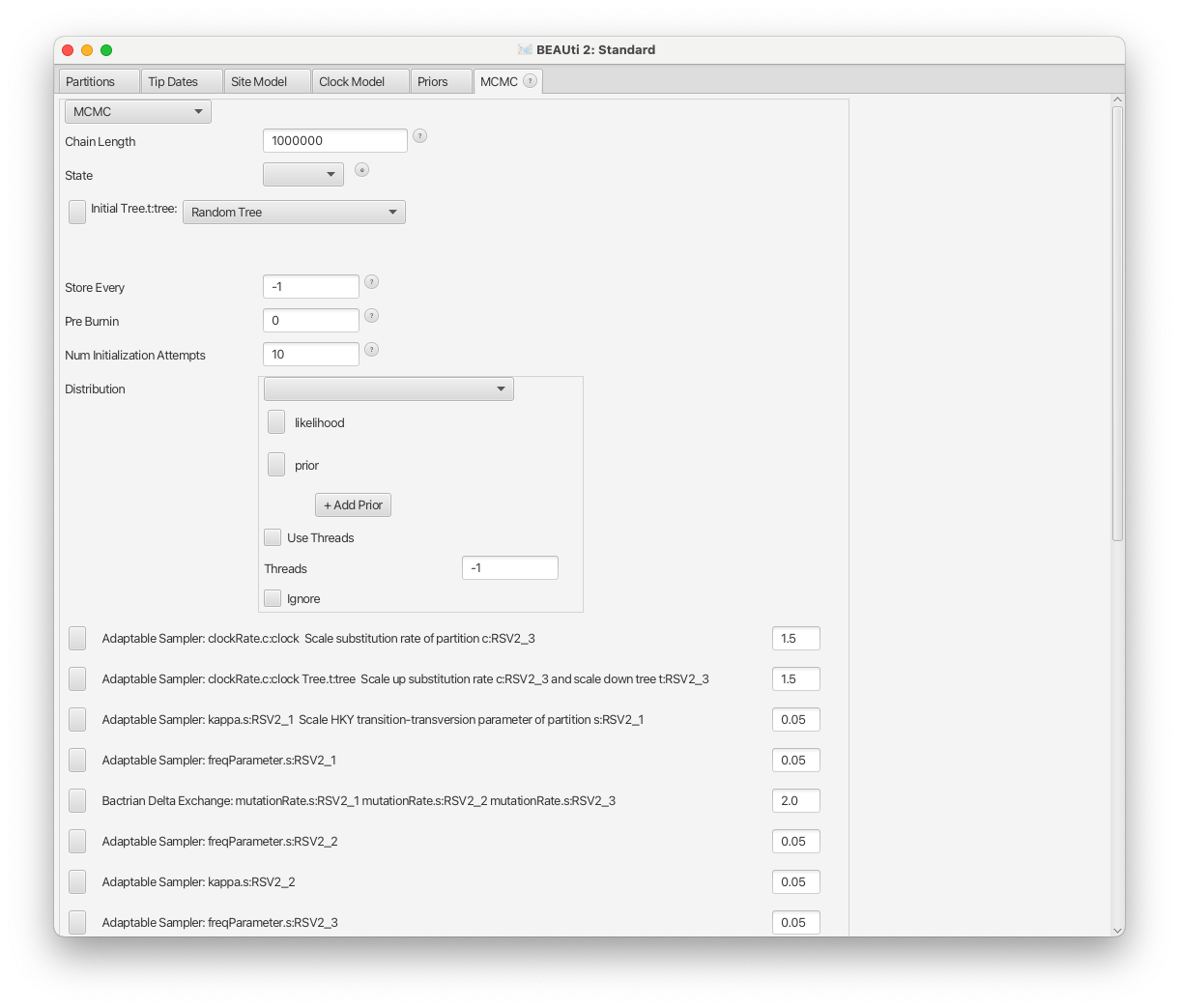Switch to the Site Model tab

coord(268,81)
